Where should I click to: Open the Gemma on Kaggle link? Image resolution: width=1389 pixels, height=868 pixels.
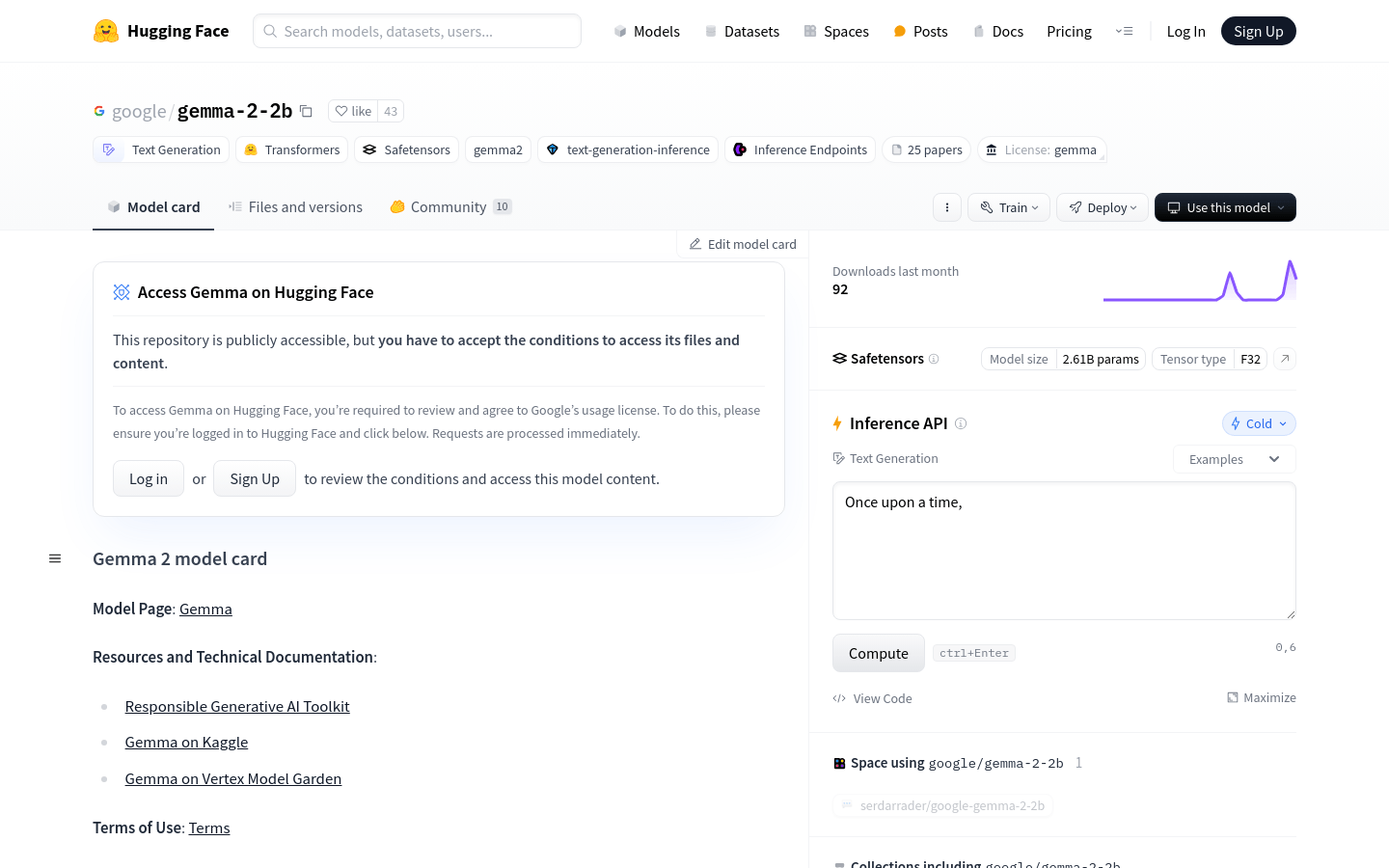click(x=186, y=742)
